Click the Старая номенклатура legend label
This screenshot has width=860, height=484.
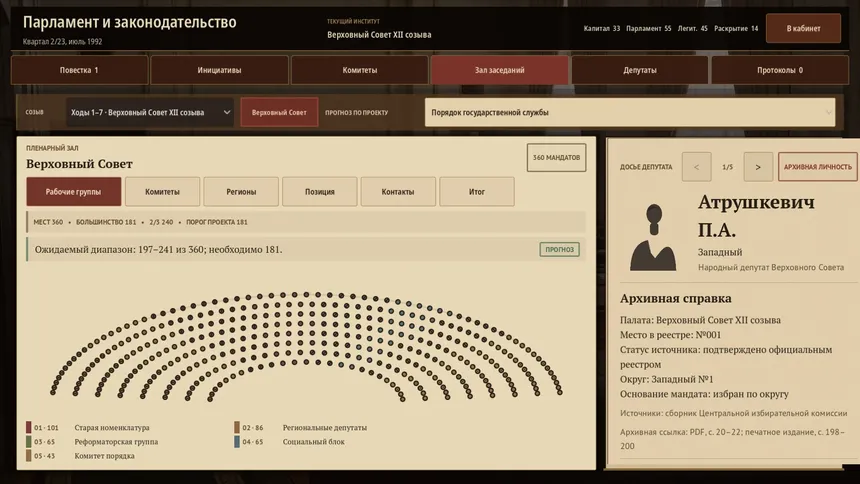[112, 427]
